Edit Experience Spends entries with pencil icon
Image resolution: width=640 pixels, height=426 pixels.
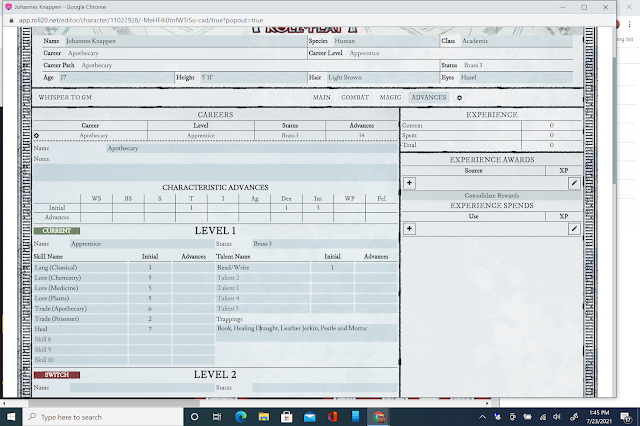point(574,229)
